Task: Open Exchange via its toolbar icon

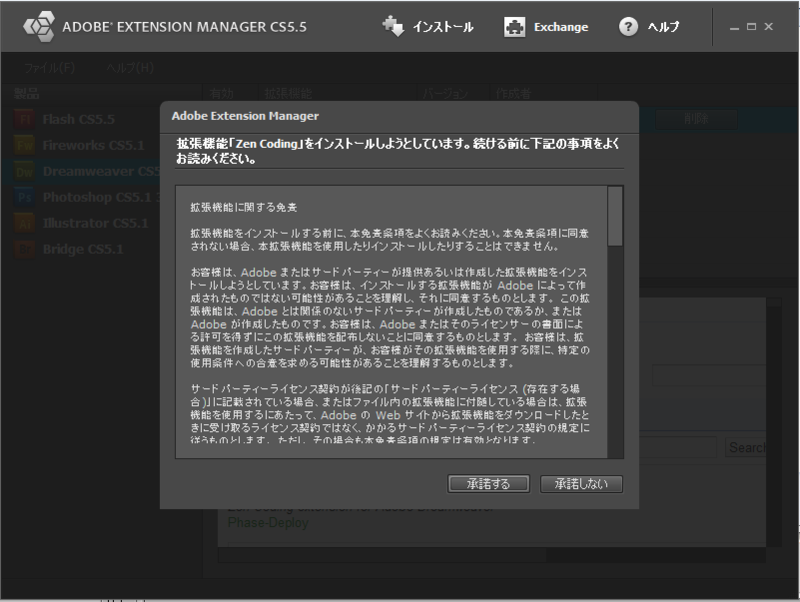Action: pos(514,27)
